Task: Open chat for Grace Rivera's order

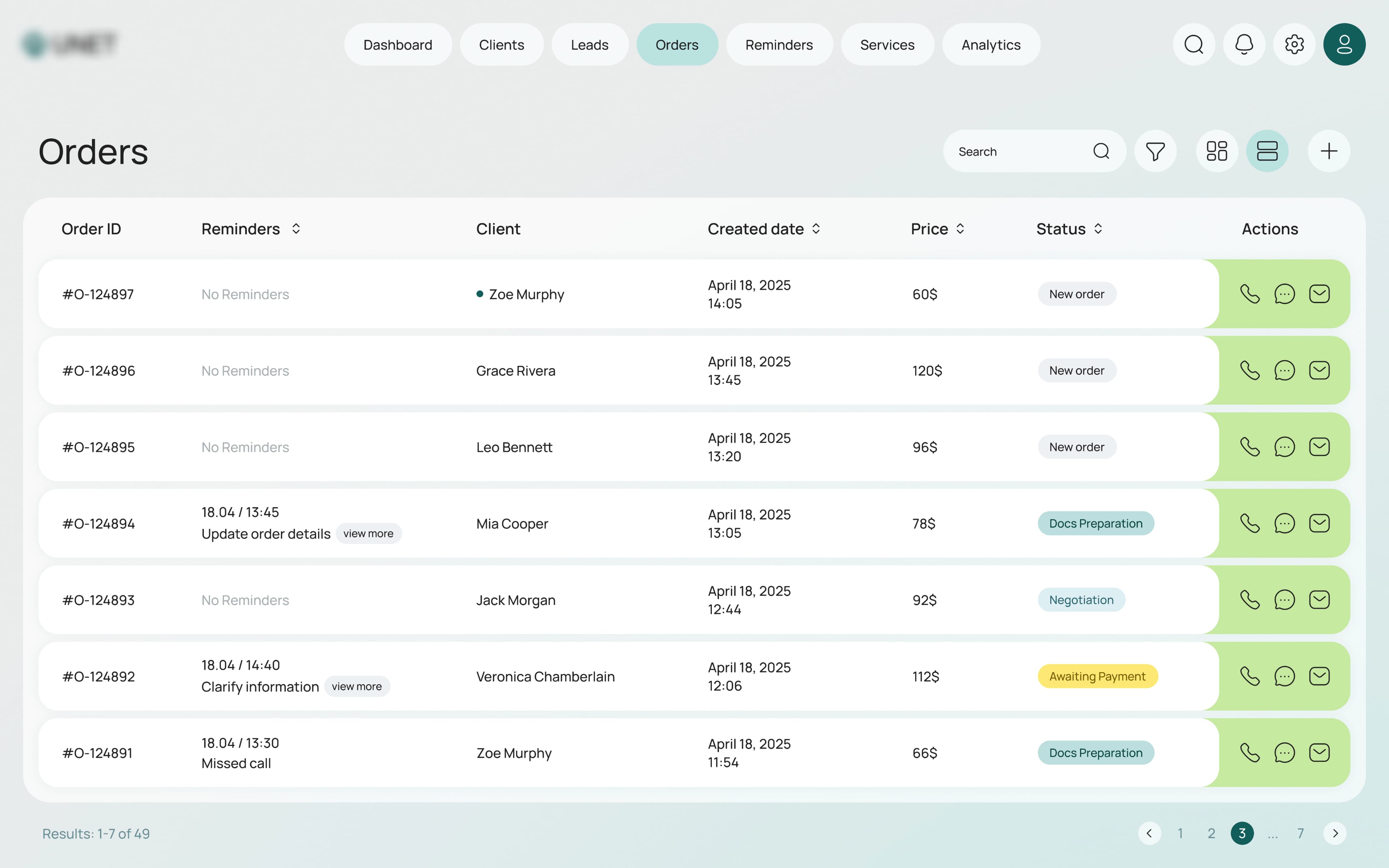Action: (1284, 370)
